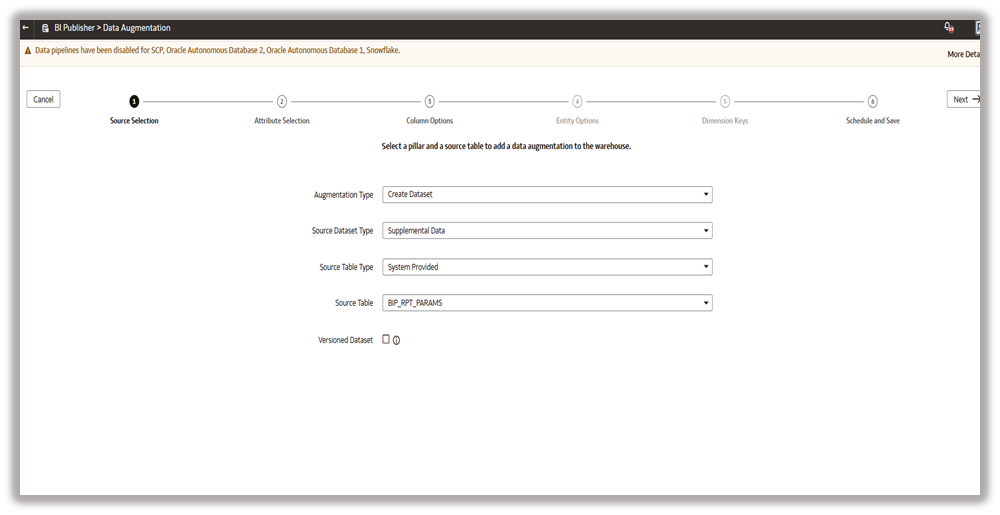Click the warning triangle icon in banner
The height and width of the screenshot is (515, 1000).
[x=27, y=50]
